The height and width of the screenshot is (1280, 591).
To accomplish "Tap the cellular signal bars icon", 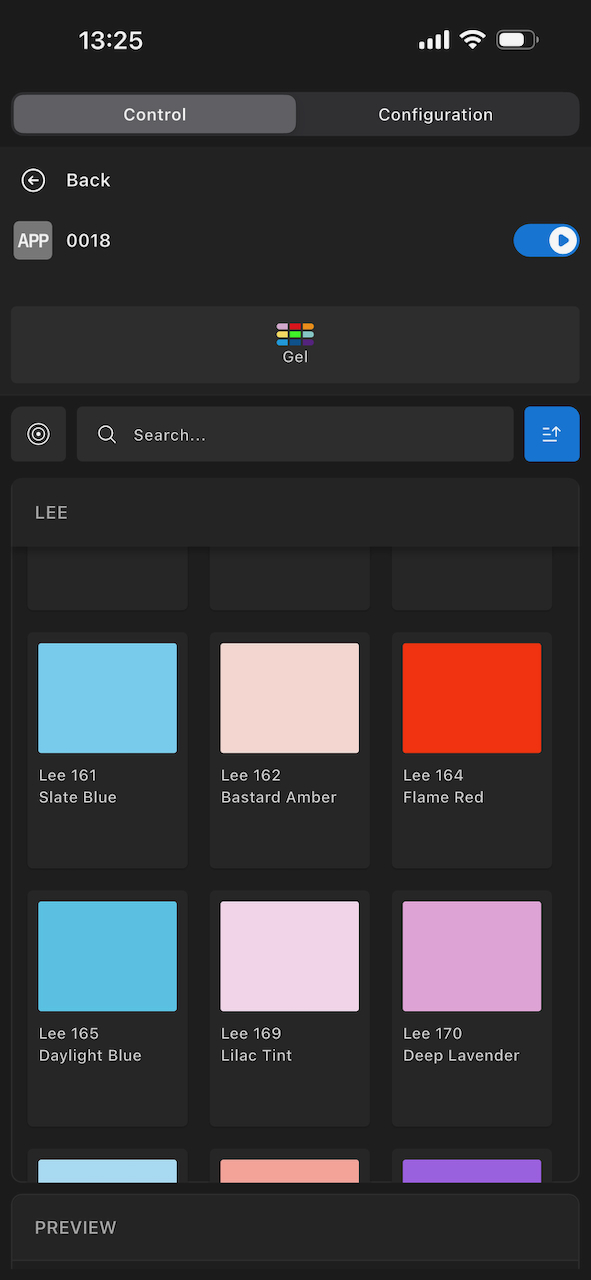I will click(x=434, y=41).
